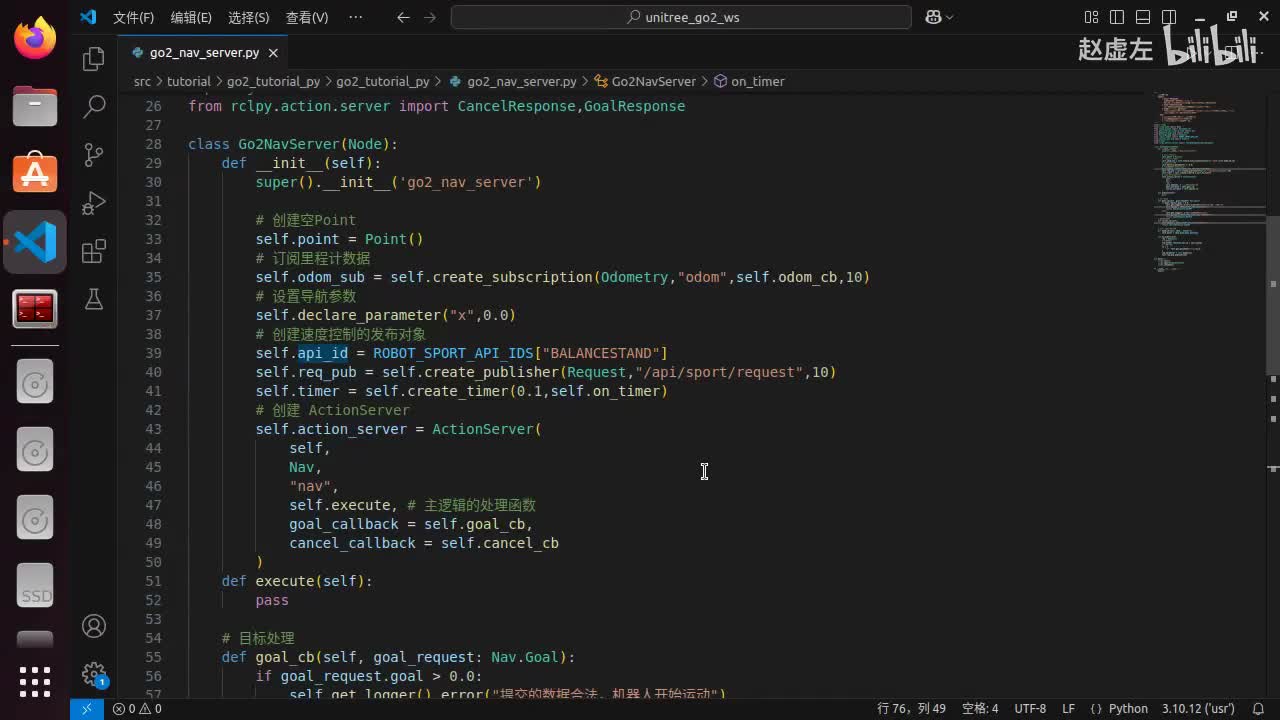
Task: Select the 3.10.12 ('usr') Python interpreter
Action: pos(1198,708)
